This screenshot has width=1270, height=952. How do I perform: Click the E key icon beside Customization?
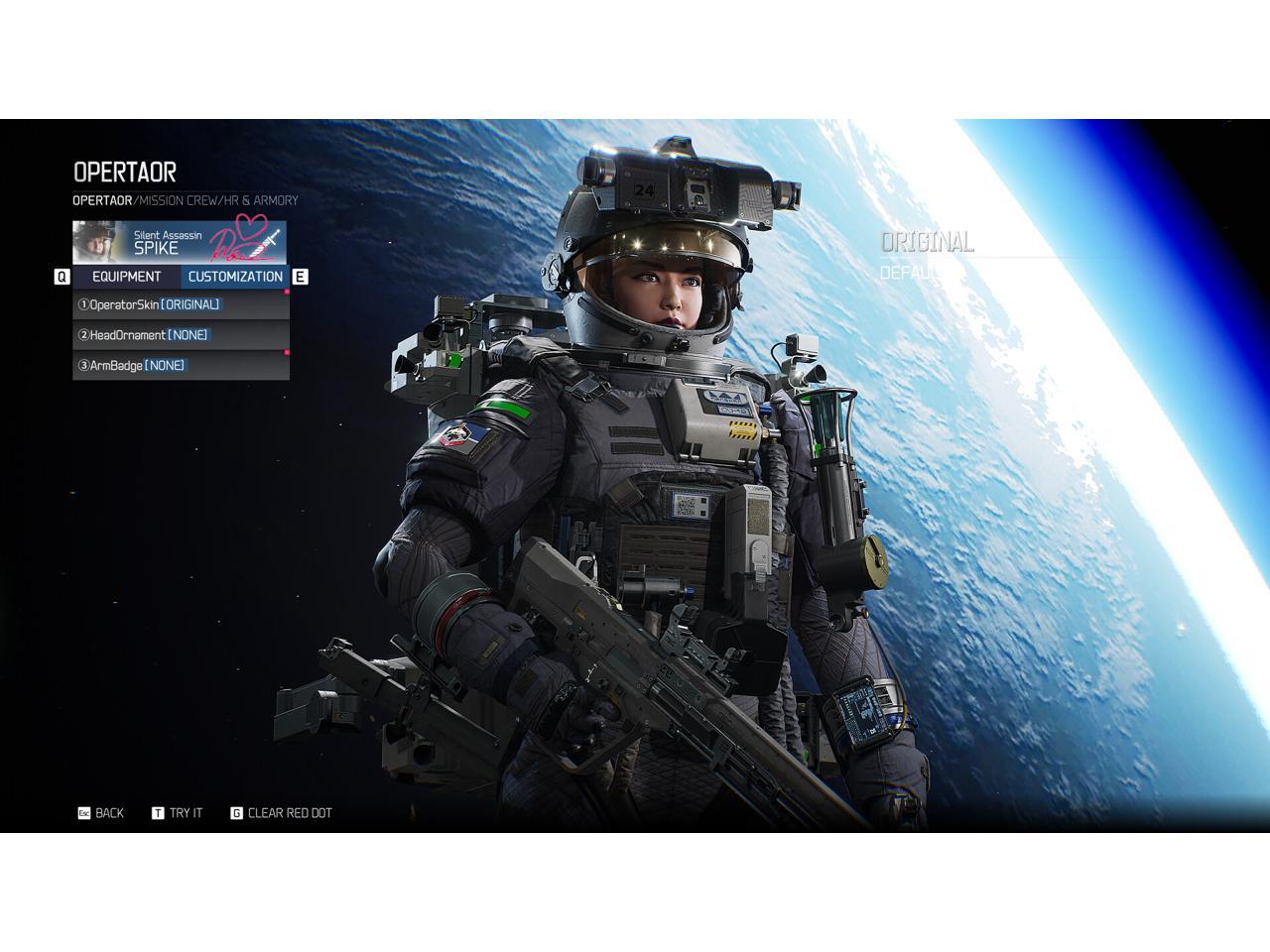click(300, 278)
